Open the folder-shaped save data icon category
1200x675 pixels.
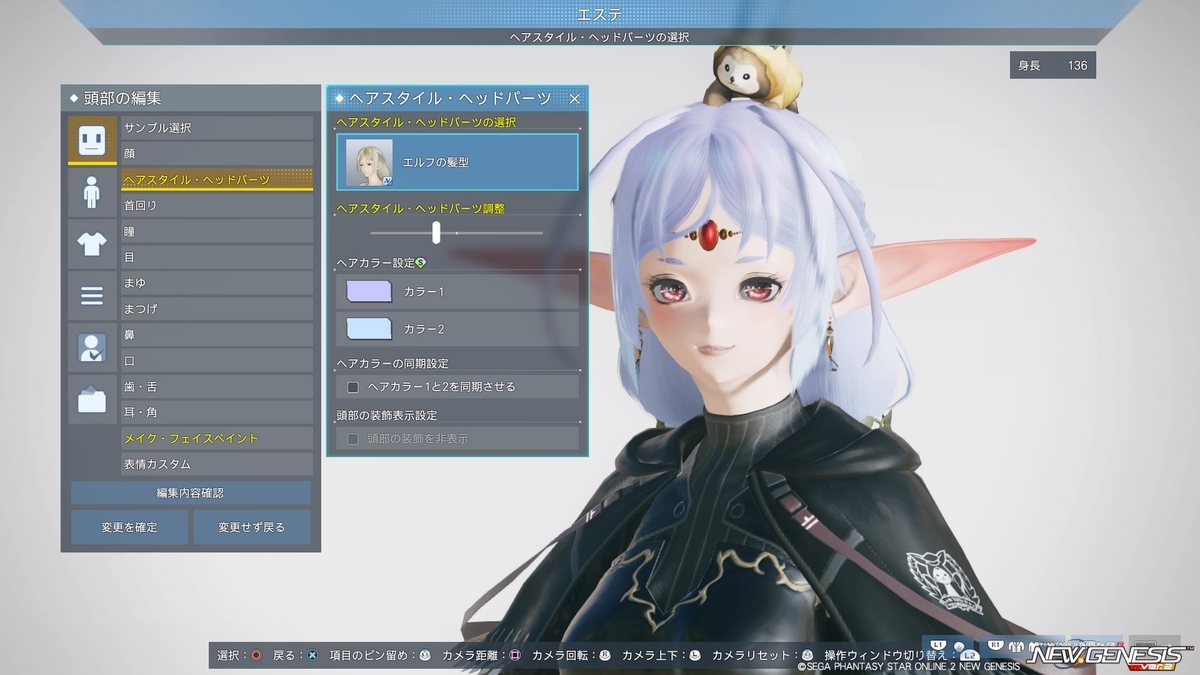click(x=92, y=400)
